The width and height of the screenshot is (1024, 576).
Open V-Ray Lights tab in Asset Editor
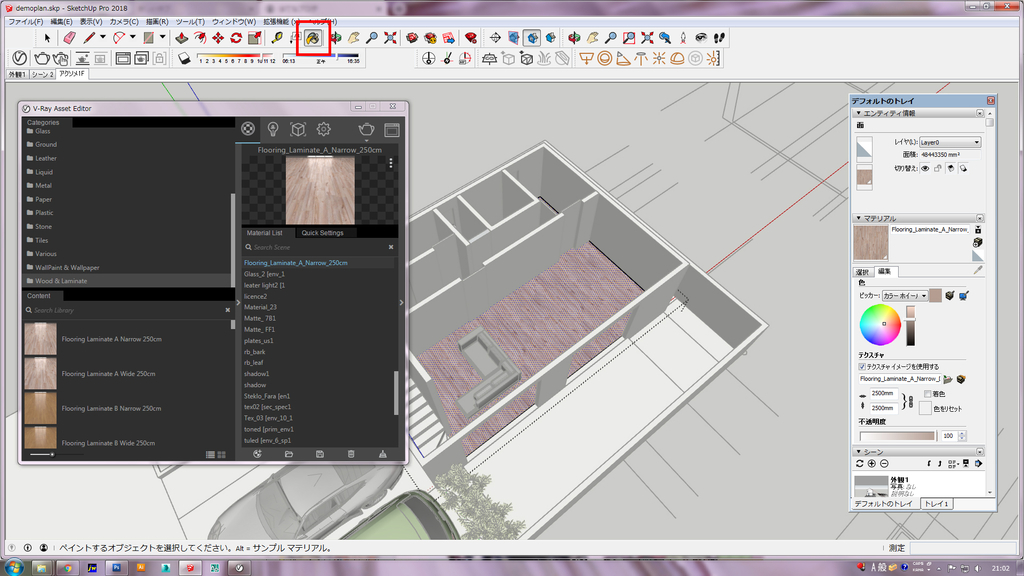click(x=272, y=129)
